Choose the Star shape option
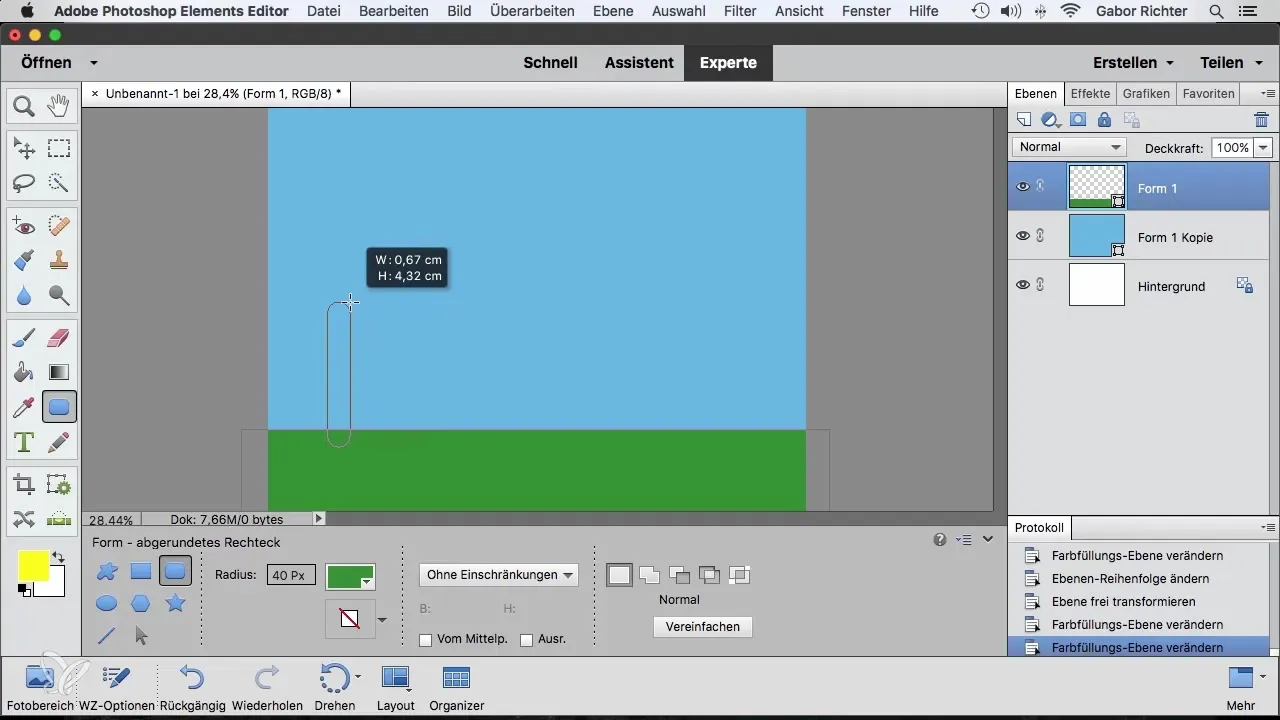Screen dimensions: 1280x720 (x=175, y=603)
